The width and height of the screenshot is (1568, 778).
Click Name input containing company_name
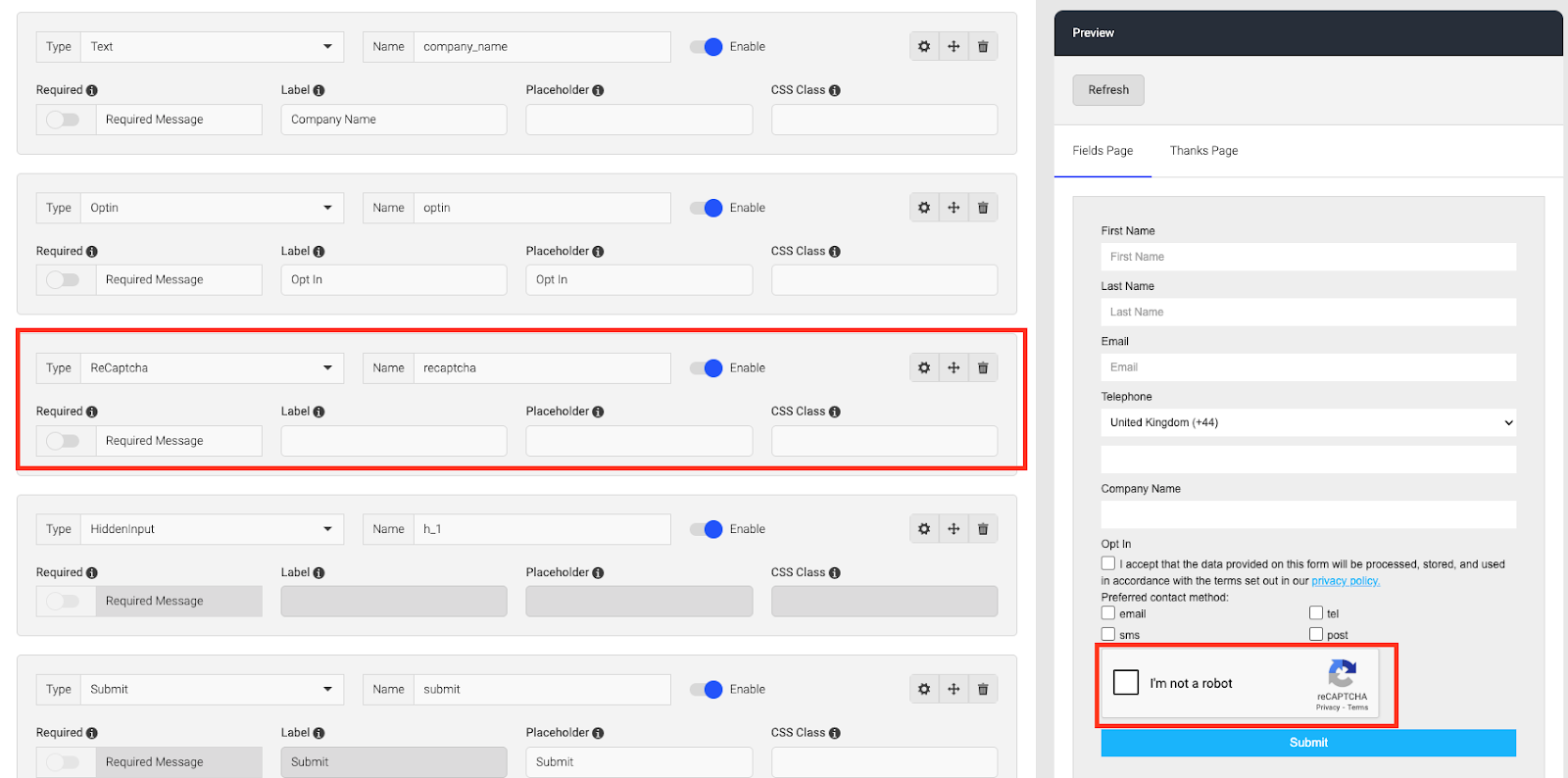point(542,47)
